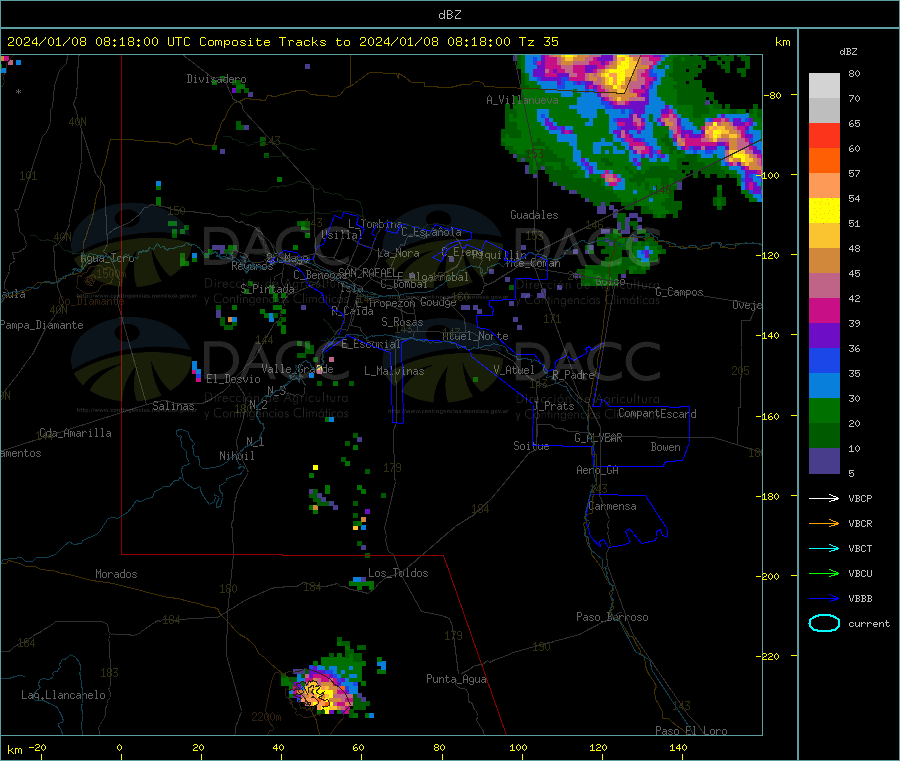
Task: Click the Salinas map label
Action: coord(173,406)
